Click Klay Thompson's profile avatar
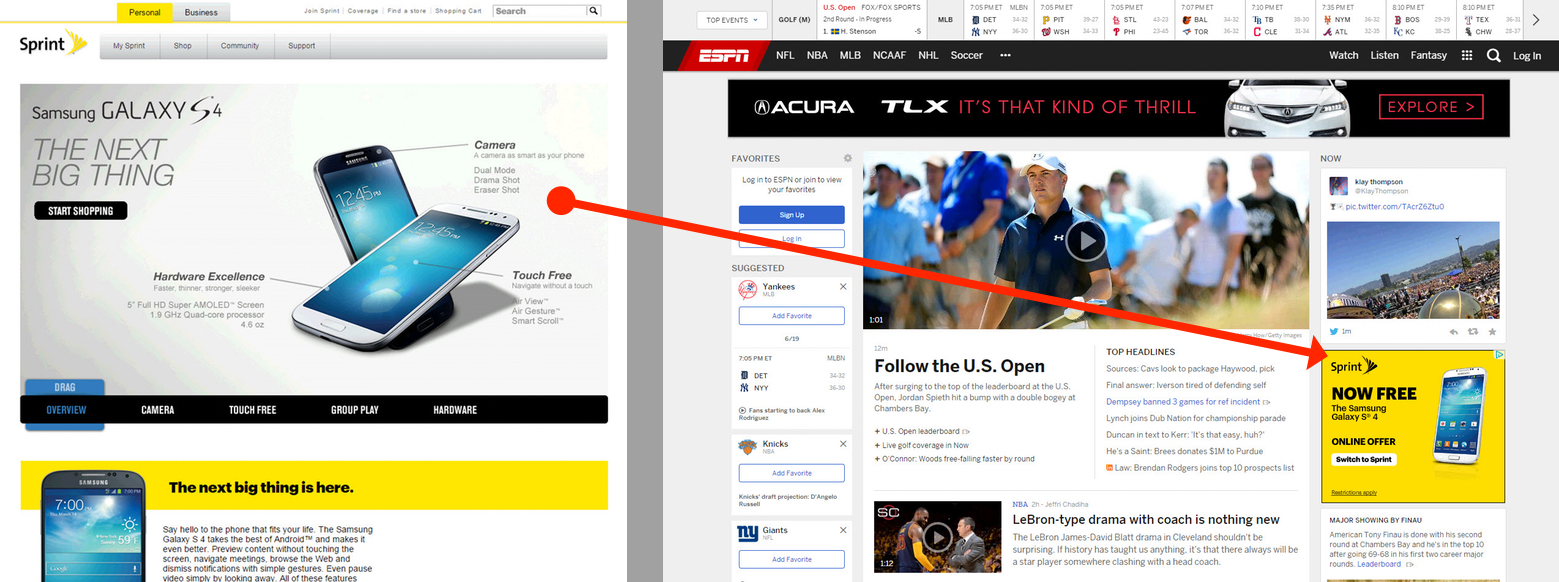Viewport: 1559px width, 582px height. click(x=1339, y=186)
